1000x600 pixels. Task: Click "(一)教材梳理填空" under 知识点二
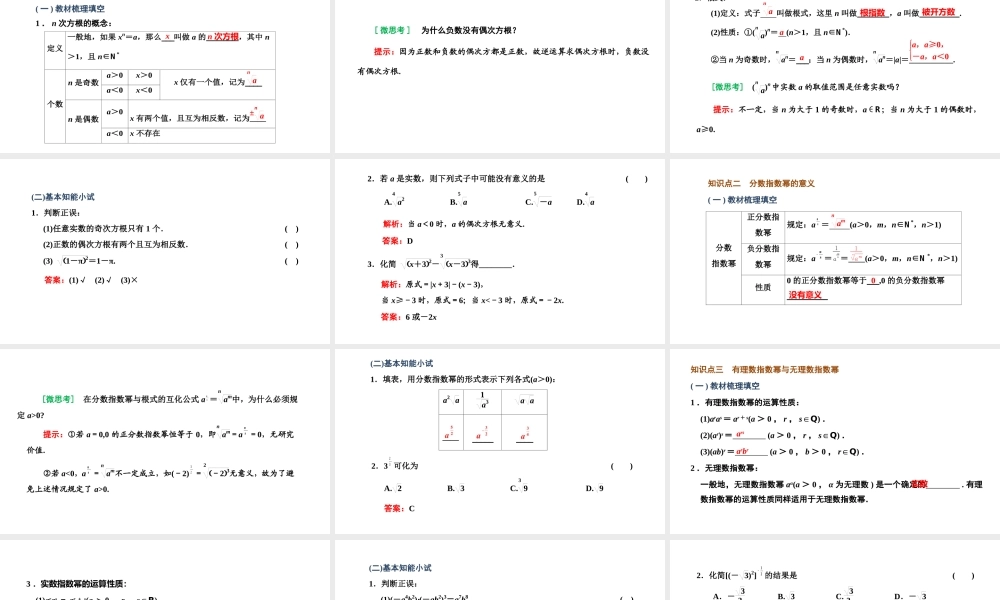pos(742,200)
